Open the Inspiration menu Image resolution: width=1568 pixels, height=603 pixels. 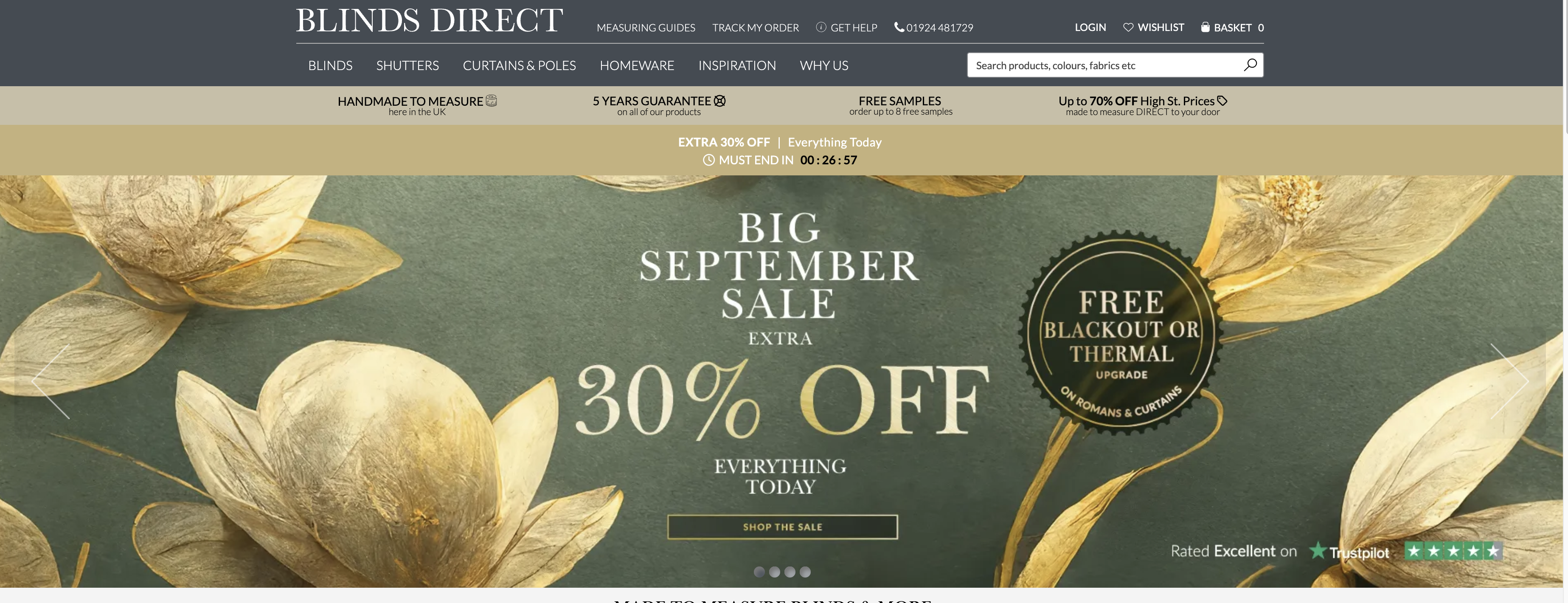click(x=736, y=65)
